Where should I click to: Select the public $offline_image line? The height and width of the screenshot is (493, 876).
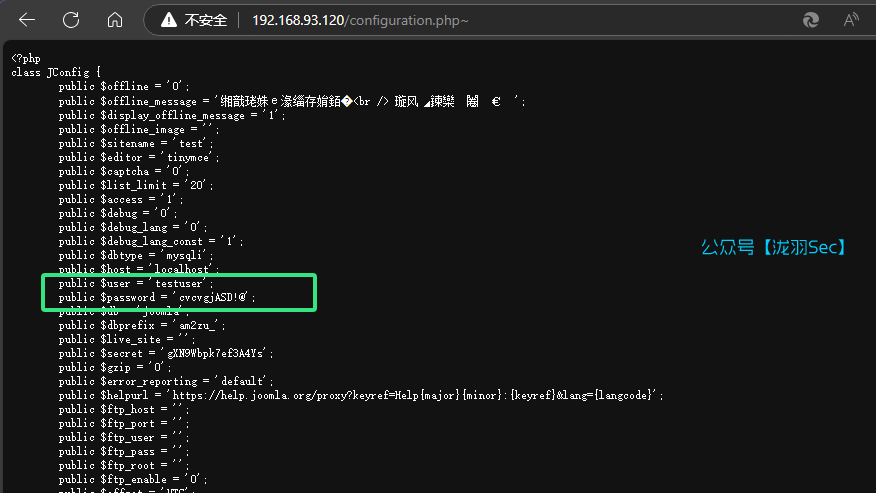pyautogui.click(x=139, y=129)
